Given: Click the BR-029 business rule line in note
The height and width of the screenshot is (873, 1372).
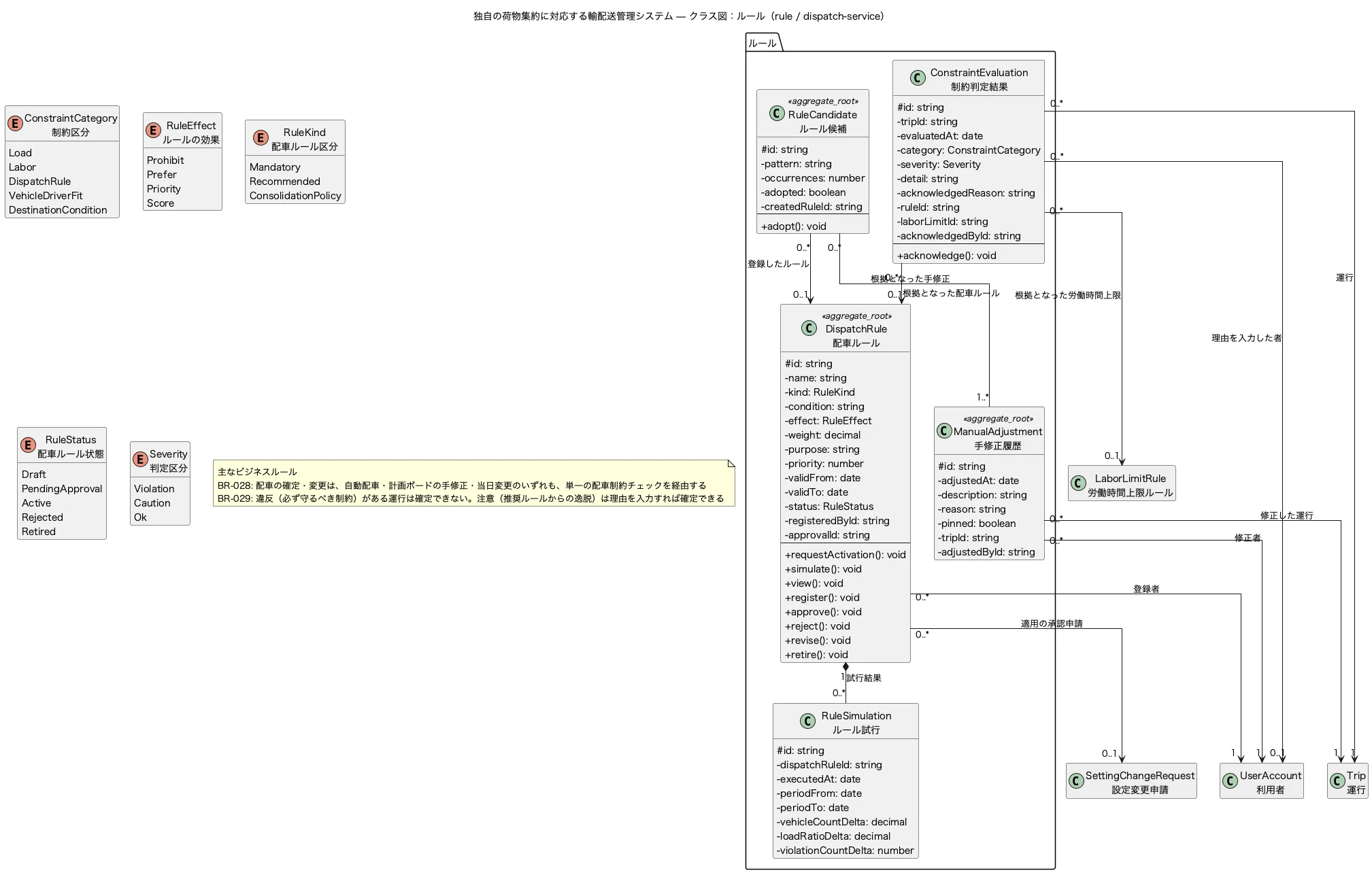Looking at the screenshot, I should coord(471,498).
